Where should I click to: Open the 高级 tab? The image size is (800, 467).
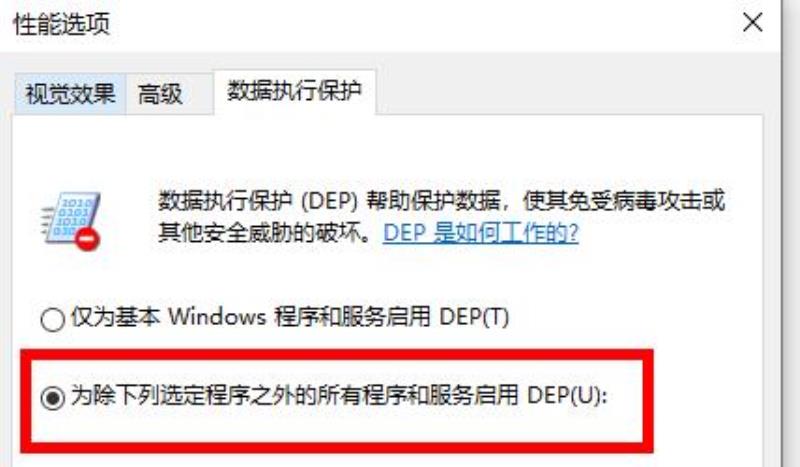[x=160, y=94]
